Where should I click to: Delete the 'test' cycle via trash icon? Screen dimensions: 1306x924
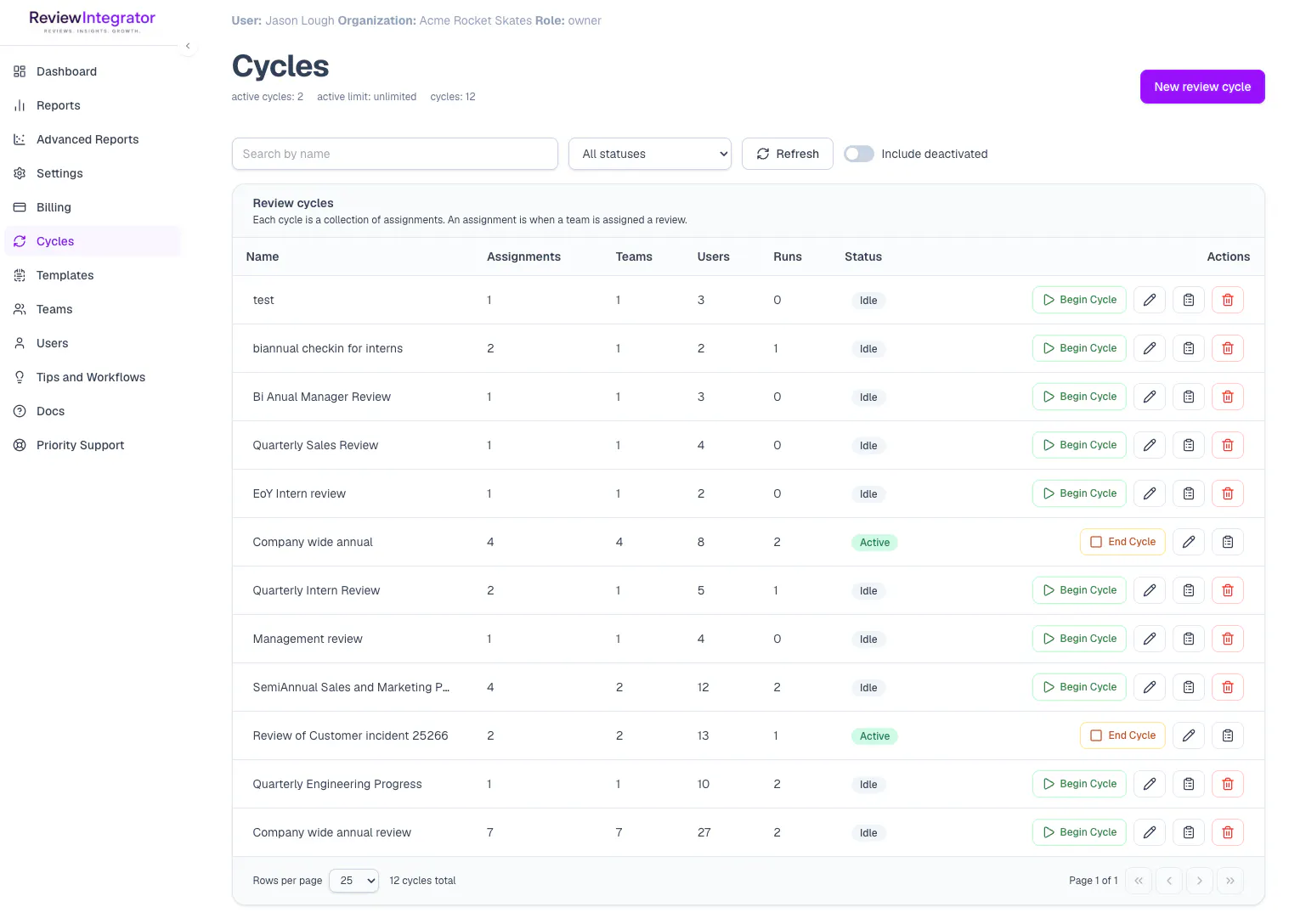pyautogui.click(x=1228, y=300)
